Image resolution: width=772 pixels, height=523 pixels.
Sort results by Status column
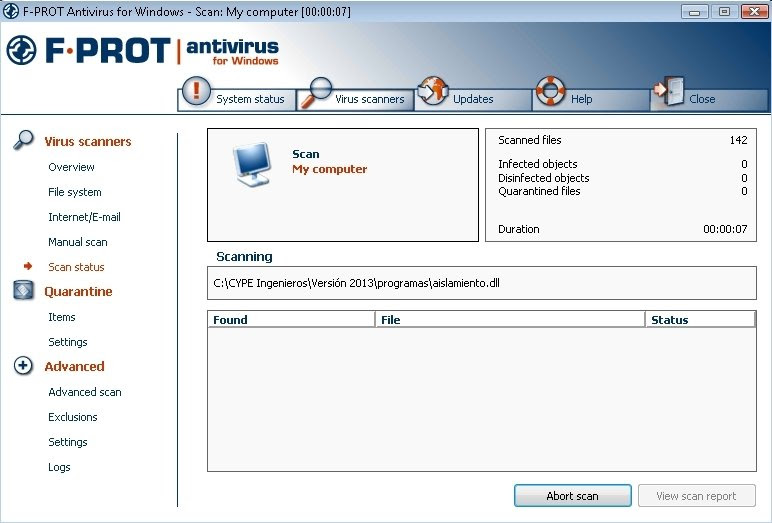tap(700, 320)
